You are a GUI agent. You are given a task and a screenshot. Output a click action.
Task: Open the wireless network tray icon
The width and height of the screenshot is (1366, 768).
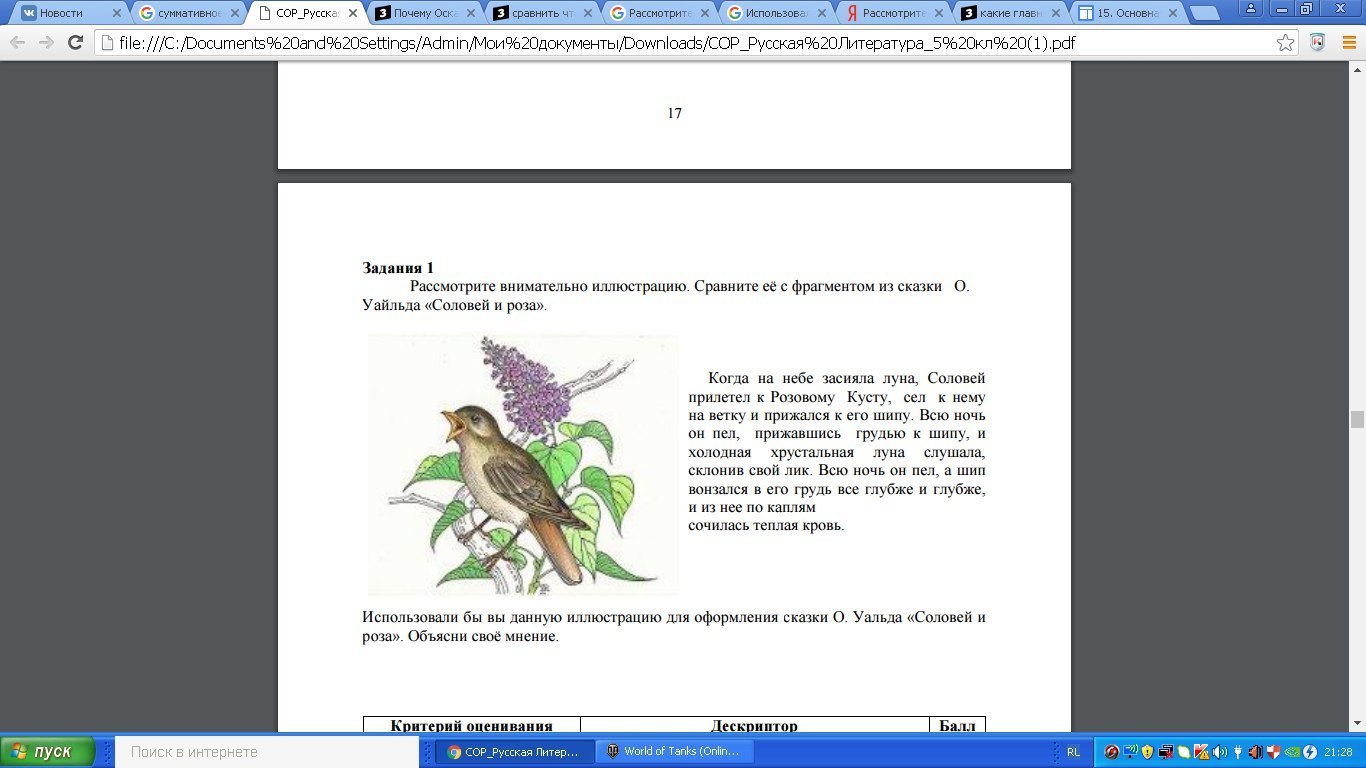click(x=1129, y=752)
